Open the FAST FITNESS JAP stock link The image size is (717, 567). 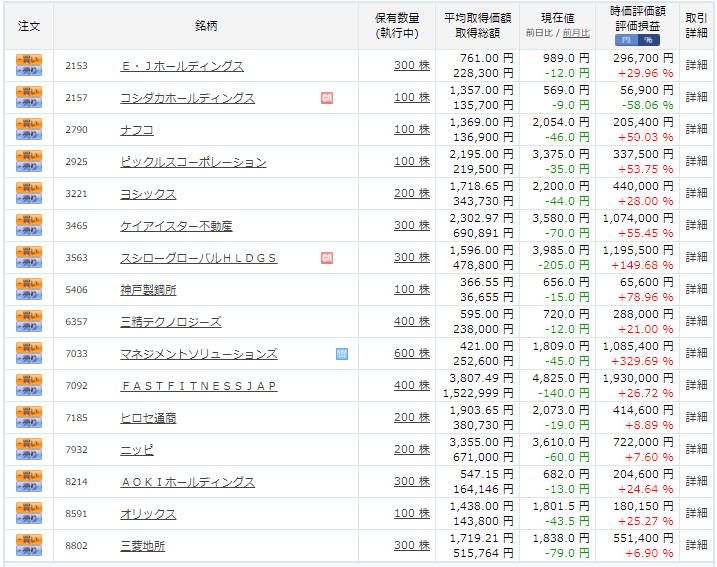(x=198, y=386)
